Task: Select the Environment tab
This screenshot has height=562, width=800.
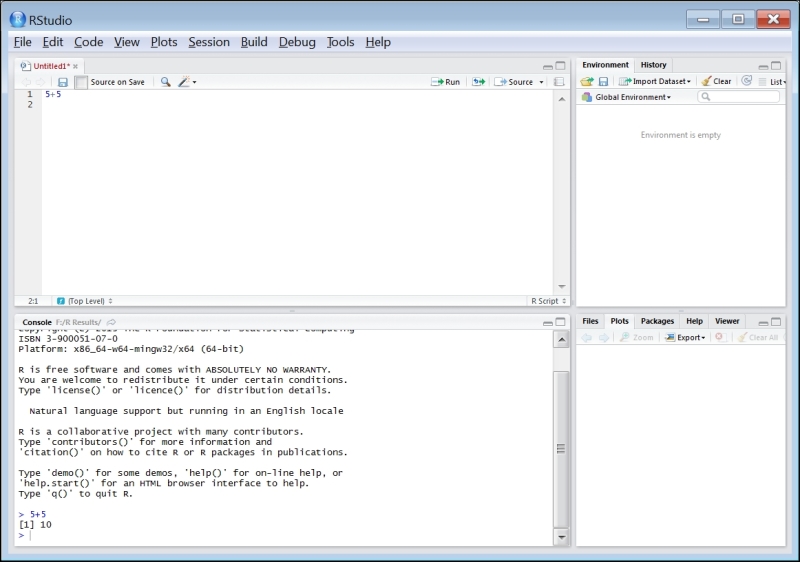Action: click(606, 65)
